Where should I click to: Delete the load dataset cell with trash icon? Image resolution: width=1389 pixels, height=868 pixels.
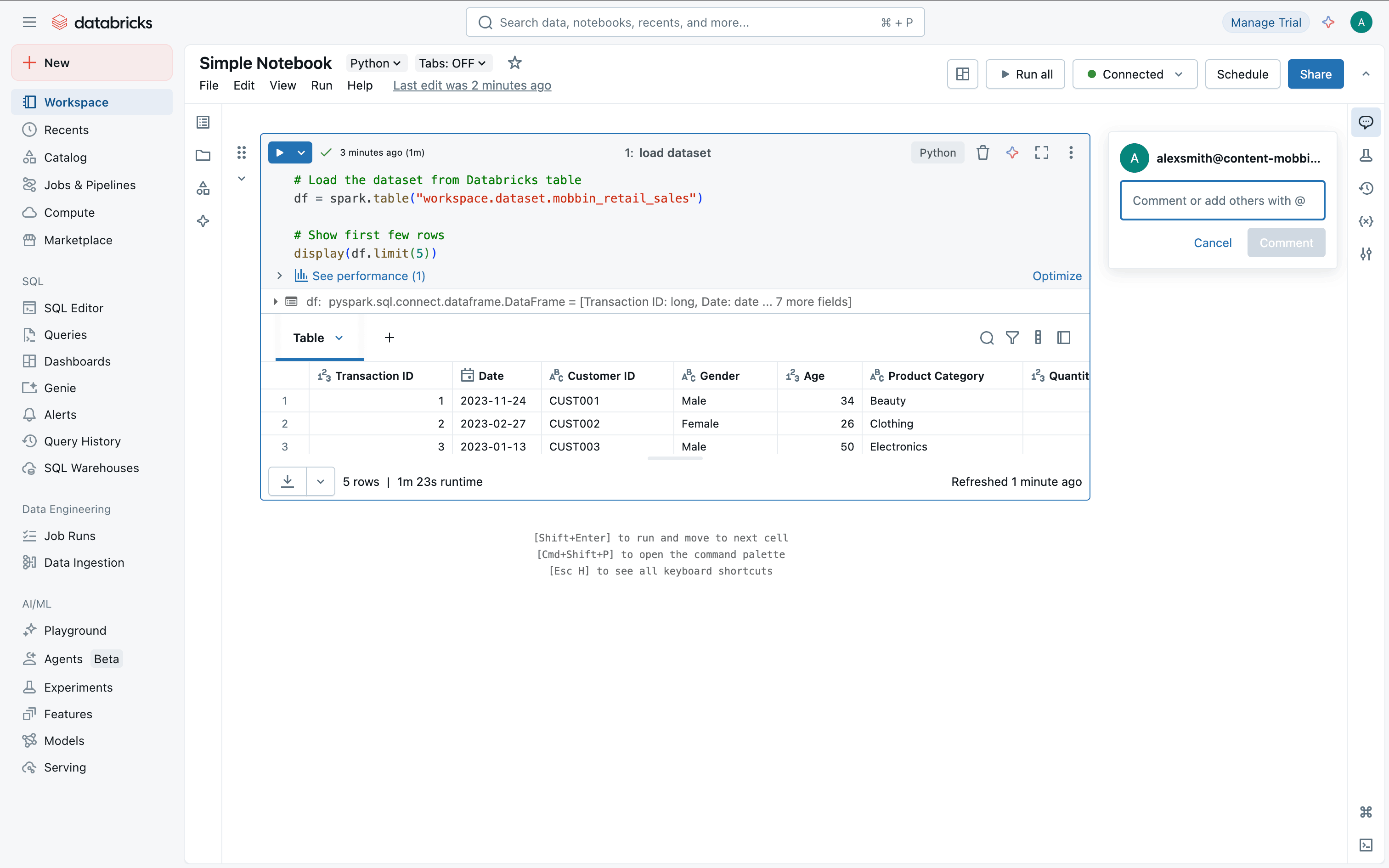point(982,152)
